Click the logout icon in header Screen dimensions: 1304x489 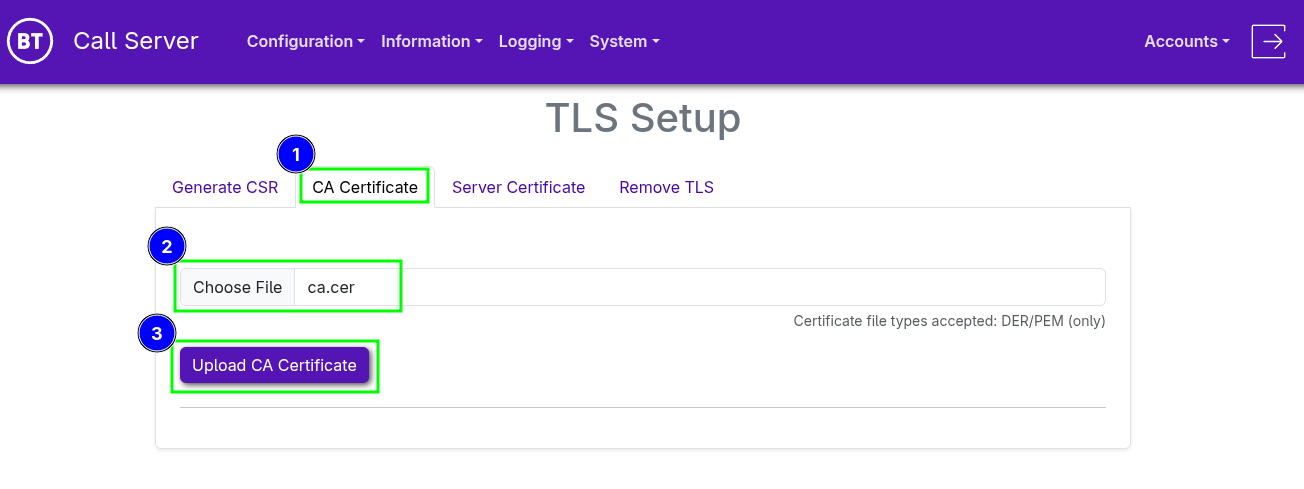pyautogui.click(x=1269, y=41)
